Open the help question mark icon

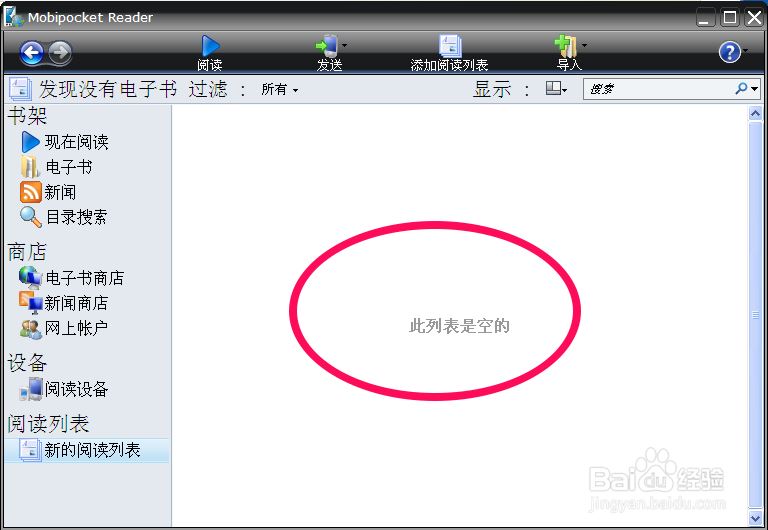(x=729, y=52)
